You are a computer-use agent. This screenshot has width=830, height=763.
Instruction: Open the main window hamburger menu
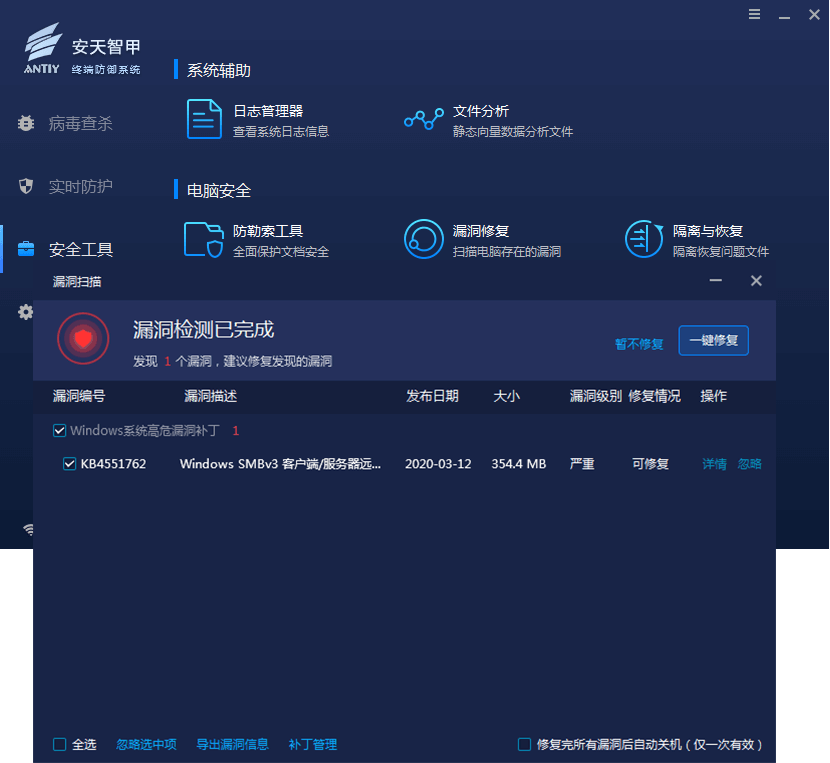[x=754, y=14]
